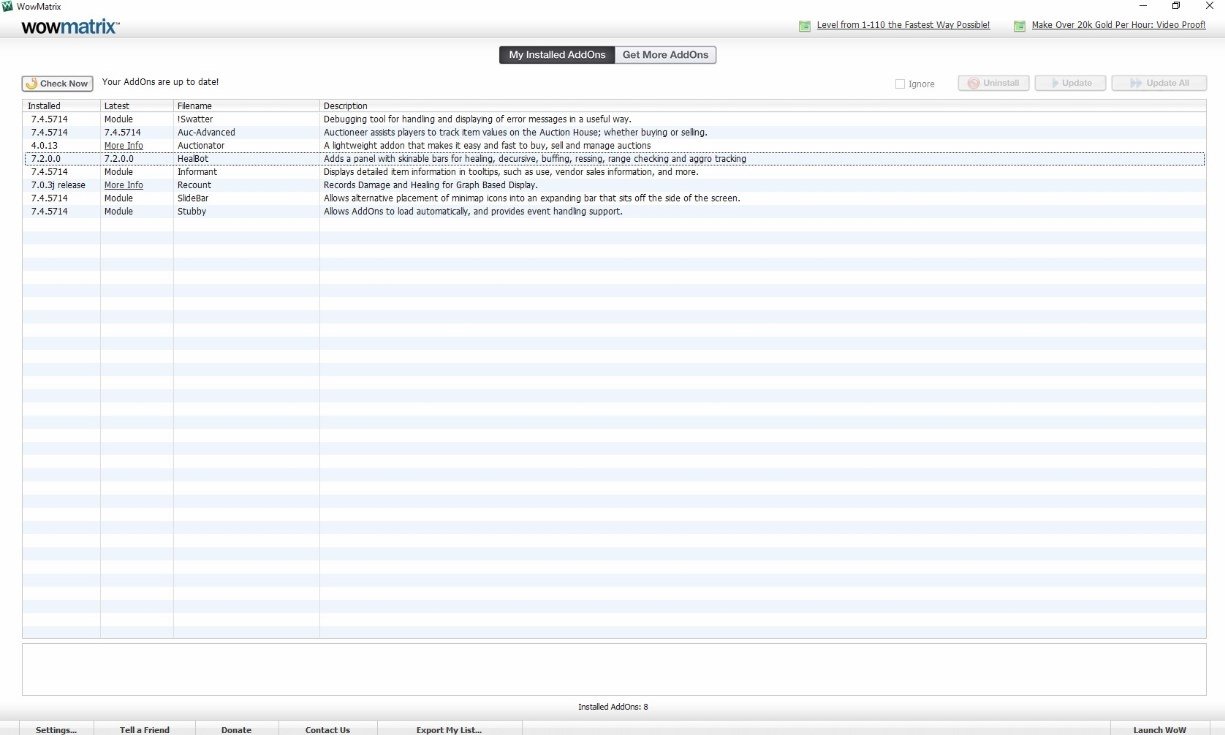The image size is (1225, 735).
Task: Open Settings... from the bottom bar
Action: (56, 730)
